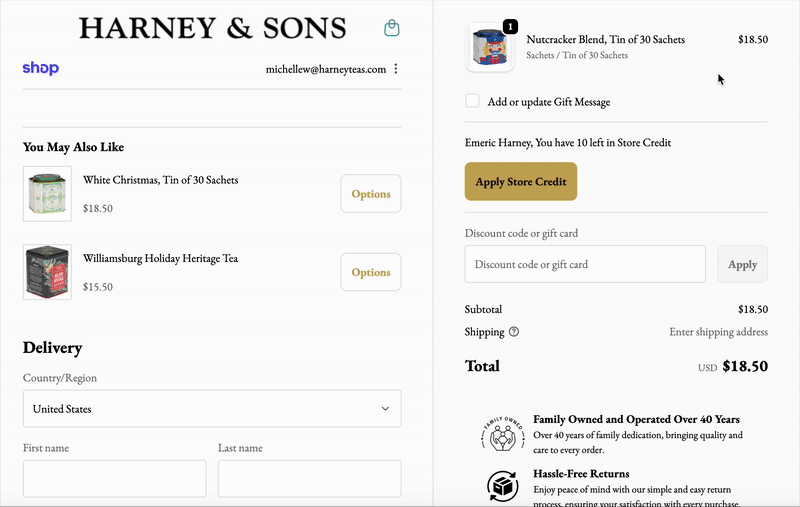800x507 pixels.
Task: Click the Nutcracker Blend product thumbnail
Action: click(490, 48)
